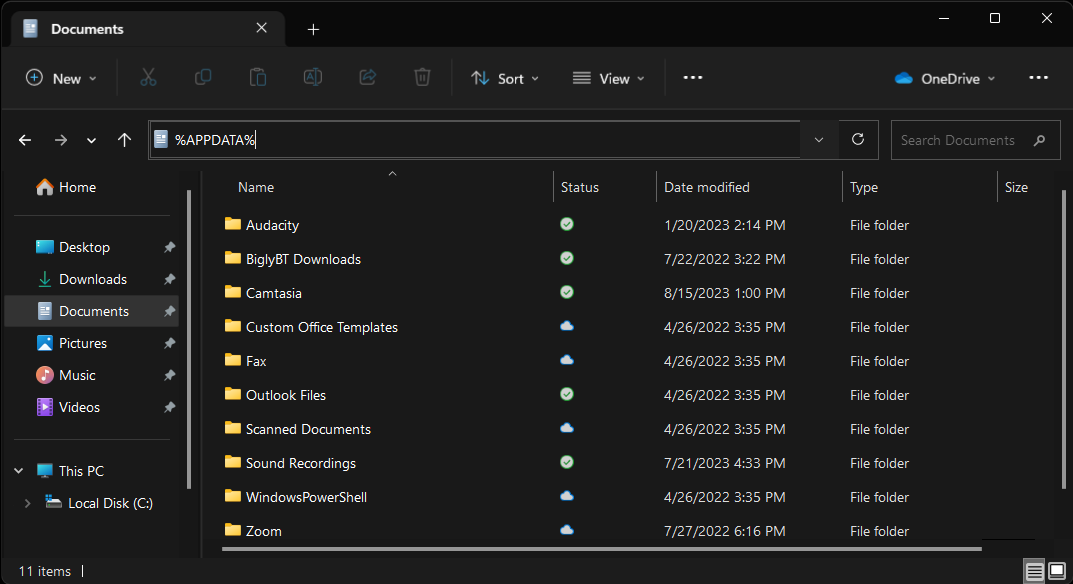
Task: Select the Camtasia folder icon
Action: [233, 292]
